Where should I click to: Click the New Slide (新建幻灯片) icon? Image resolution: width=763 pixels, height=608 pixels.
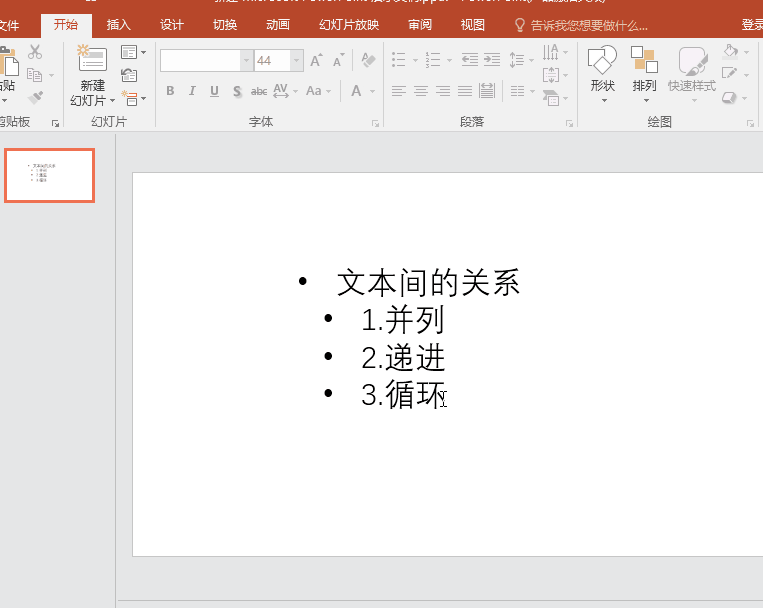point(92,59)
